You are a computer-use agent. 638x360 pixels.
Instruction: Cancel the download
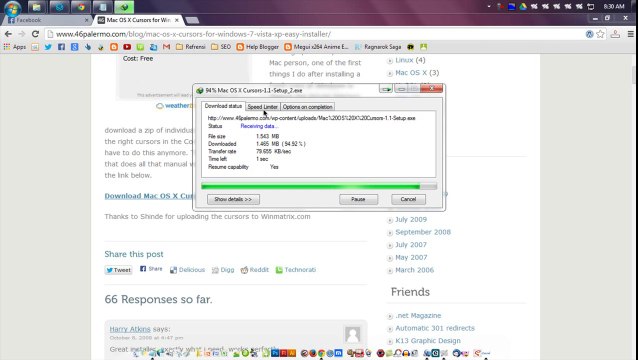[409, 199]
